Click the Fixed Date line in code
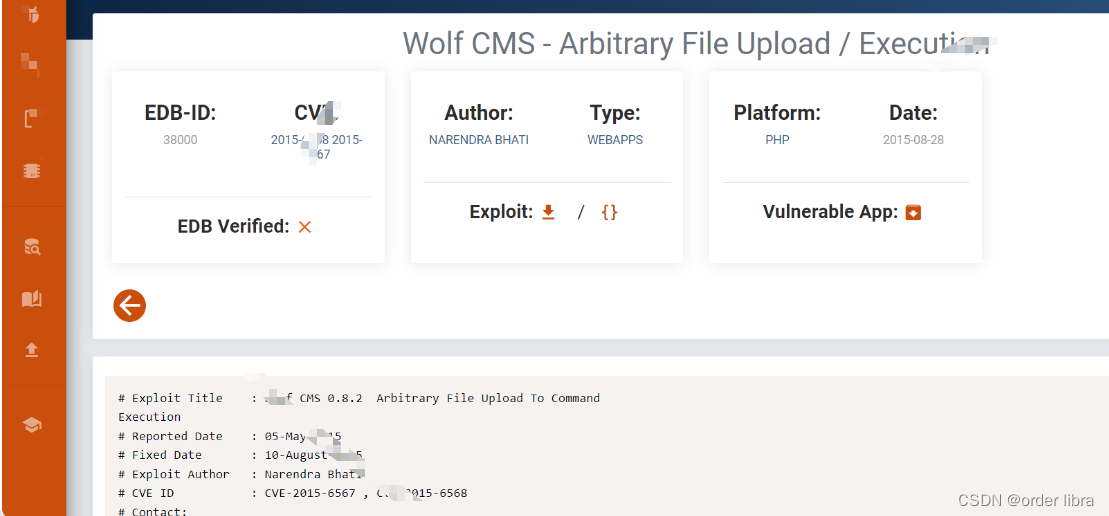This screenshot has height=516, width=1109. point(240,455)
